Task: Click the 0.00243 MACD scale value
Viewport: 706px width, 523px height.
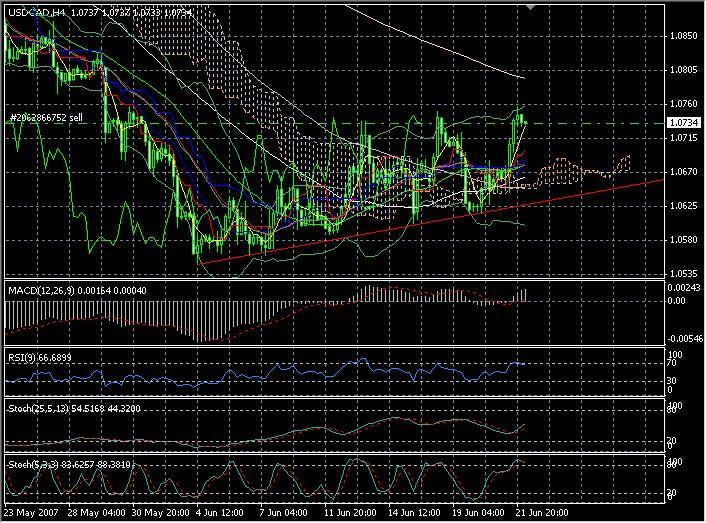Action: tap(684, 288)
